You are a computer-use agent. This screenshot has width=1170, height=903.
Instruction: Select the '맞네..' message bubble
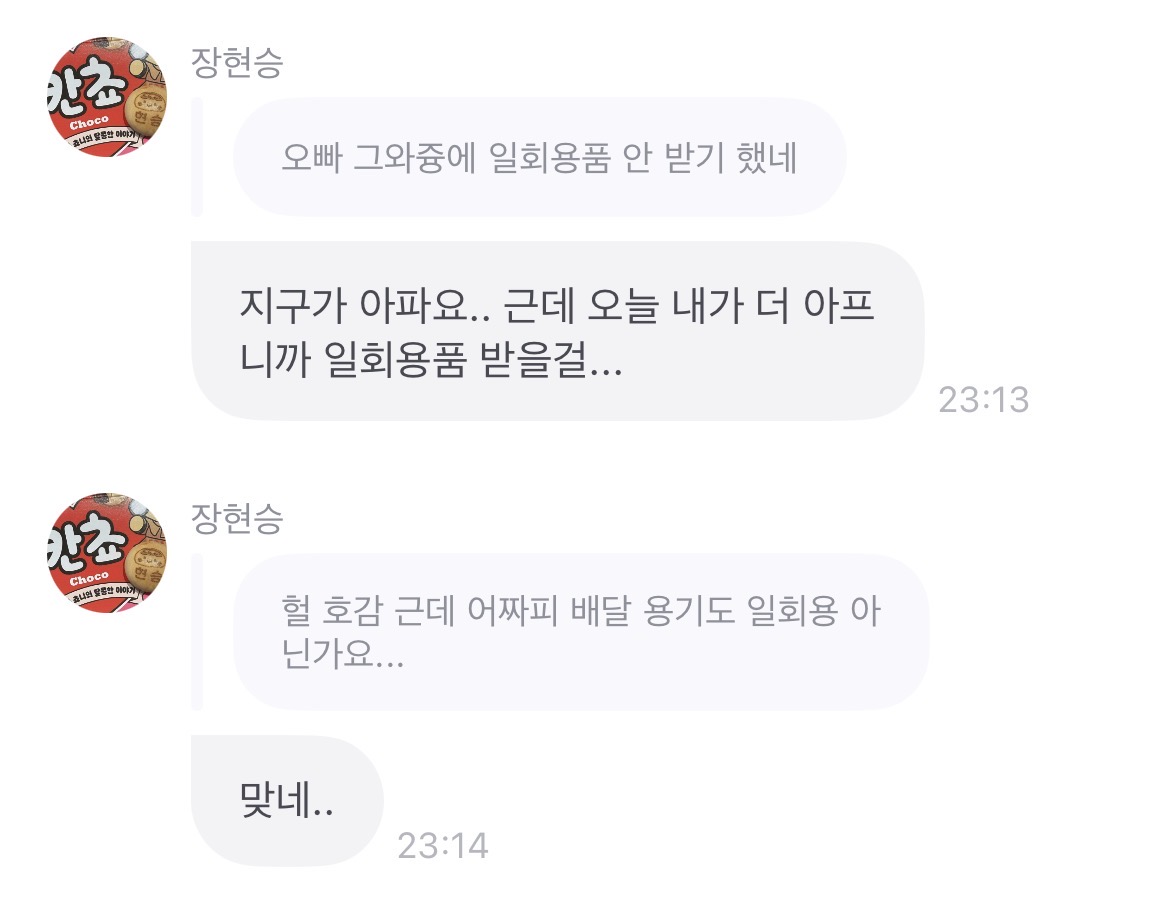pyautogui.click(x=286, y=800)
